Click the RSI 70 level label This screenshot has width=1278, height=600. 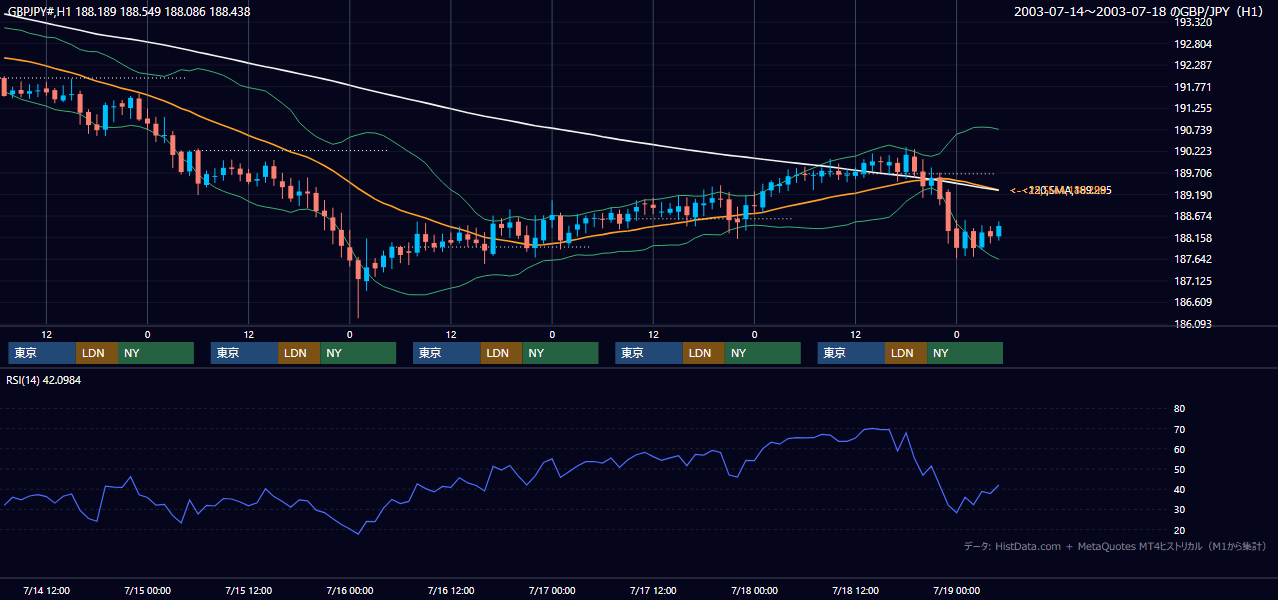(x=1179, y=429)
